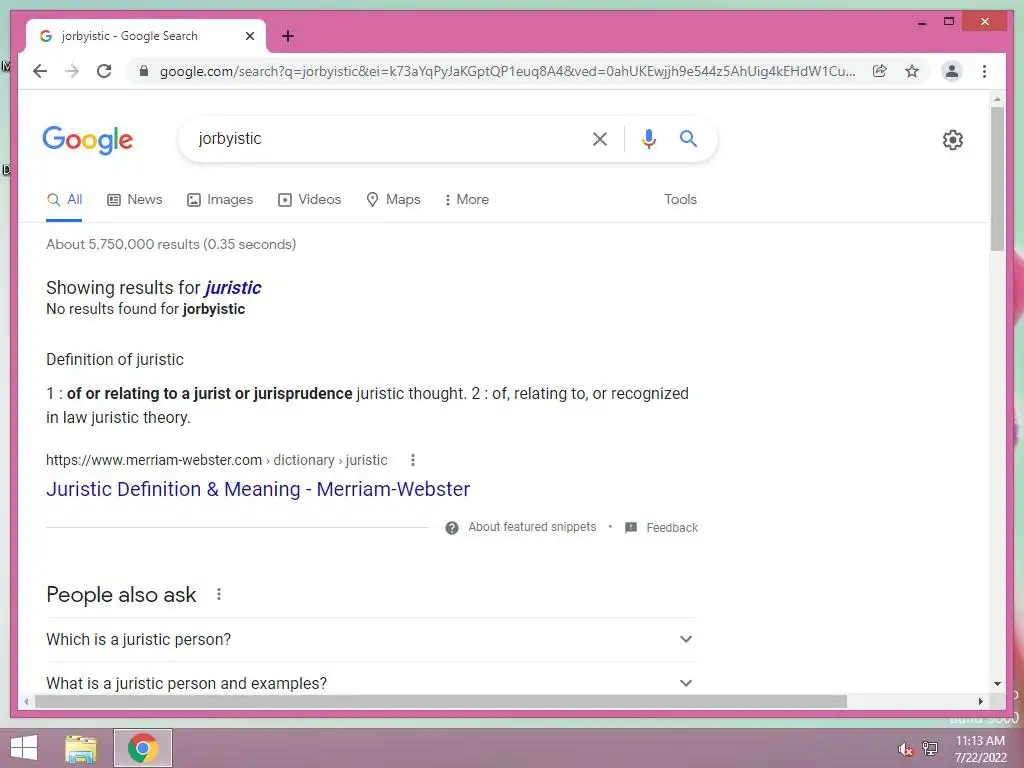
Task: Click the 'juristic' corrected spelling link
Action: [x=233, y=287]
